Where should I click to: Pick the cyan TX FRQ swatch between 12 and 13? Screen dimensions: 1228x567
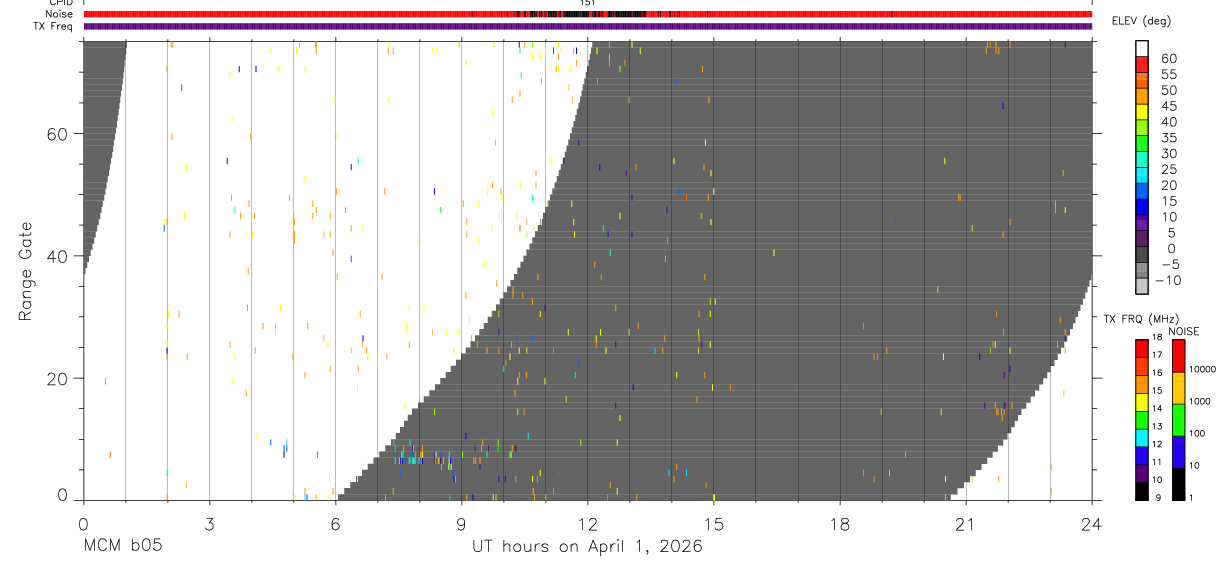[1142, 437]
